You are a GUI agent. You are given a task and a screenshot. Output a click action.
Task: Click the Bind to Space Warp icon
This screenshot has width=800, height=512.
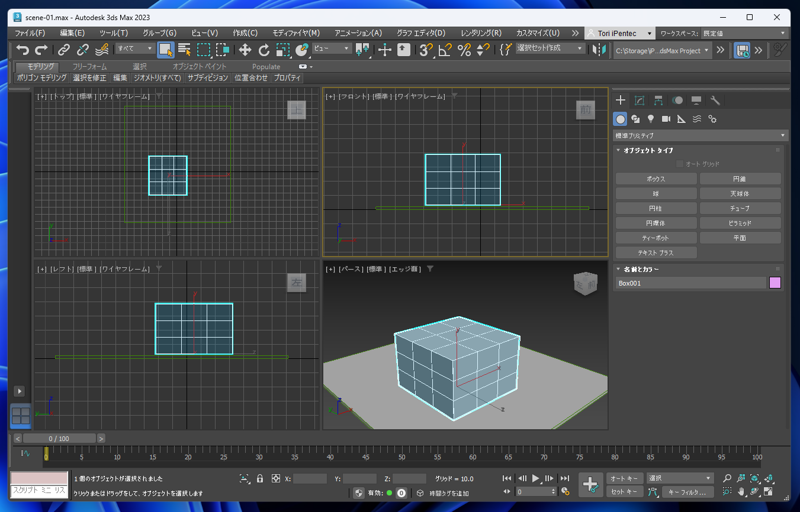tap(102, 49)
